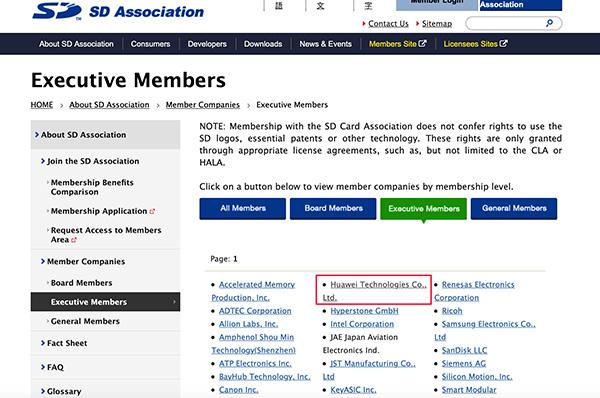The width and height of the screenshot is (600, 398).
Task: Open the Downloads menu
Action: pos(263,44)
